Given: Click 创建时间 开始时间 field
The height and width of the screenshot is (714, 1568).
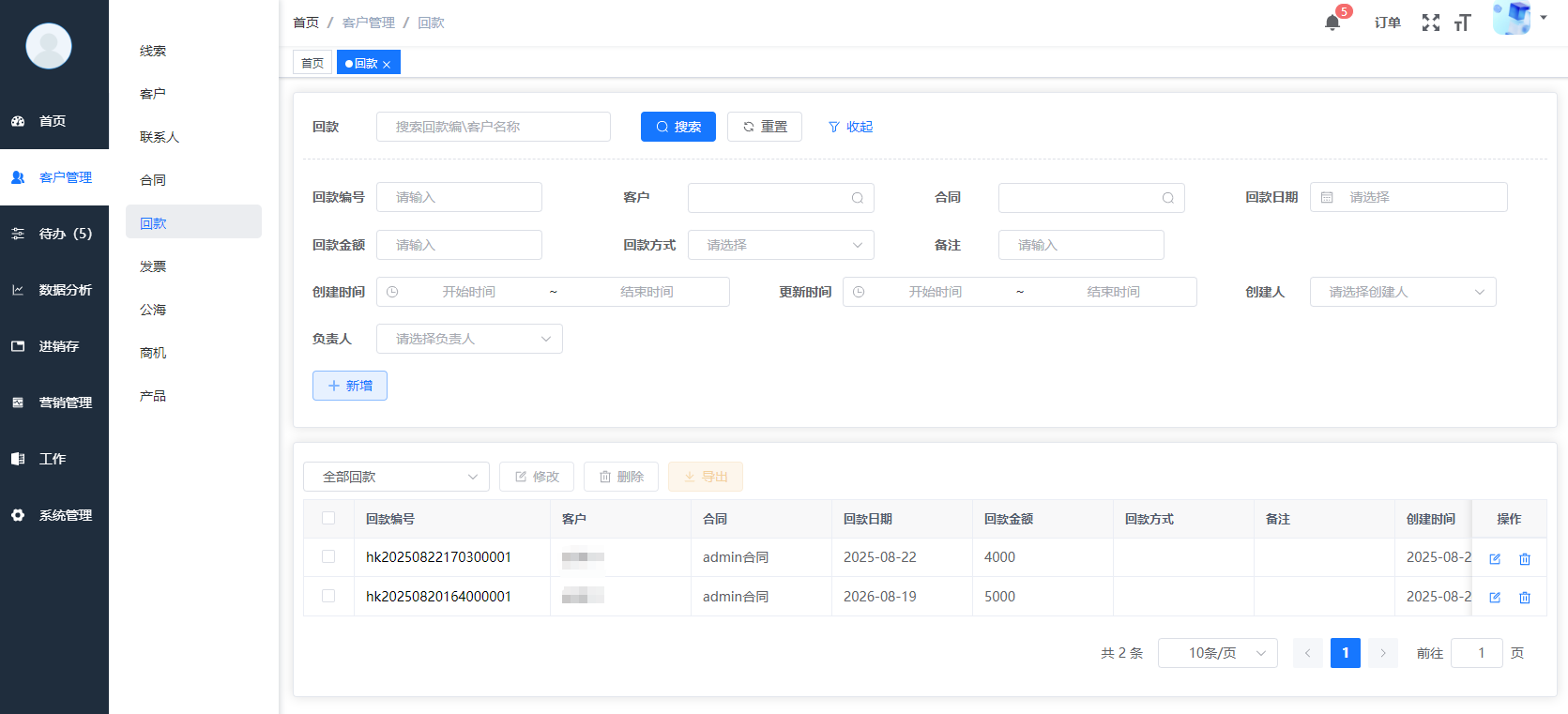Looking at the screenshot, I should pos(469,292).
